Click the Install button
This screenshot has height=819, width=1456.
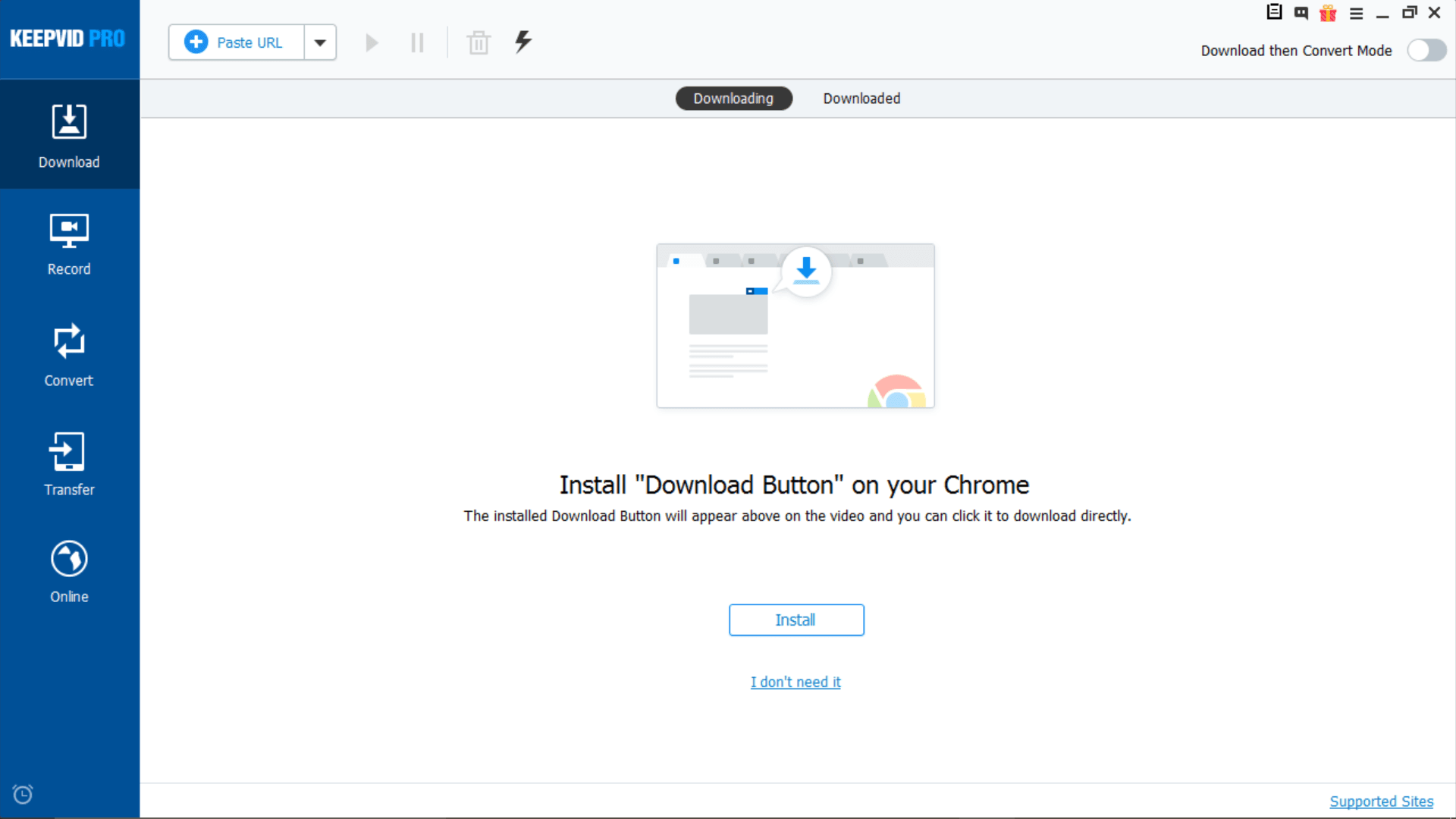point(796,620)
